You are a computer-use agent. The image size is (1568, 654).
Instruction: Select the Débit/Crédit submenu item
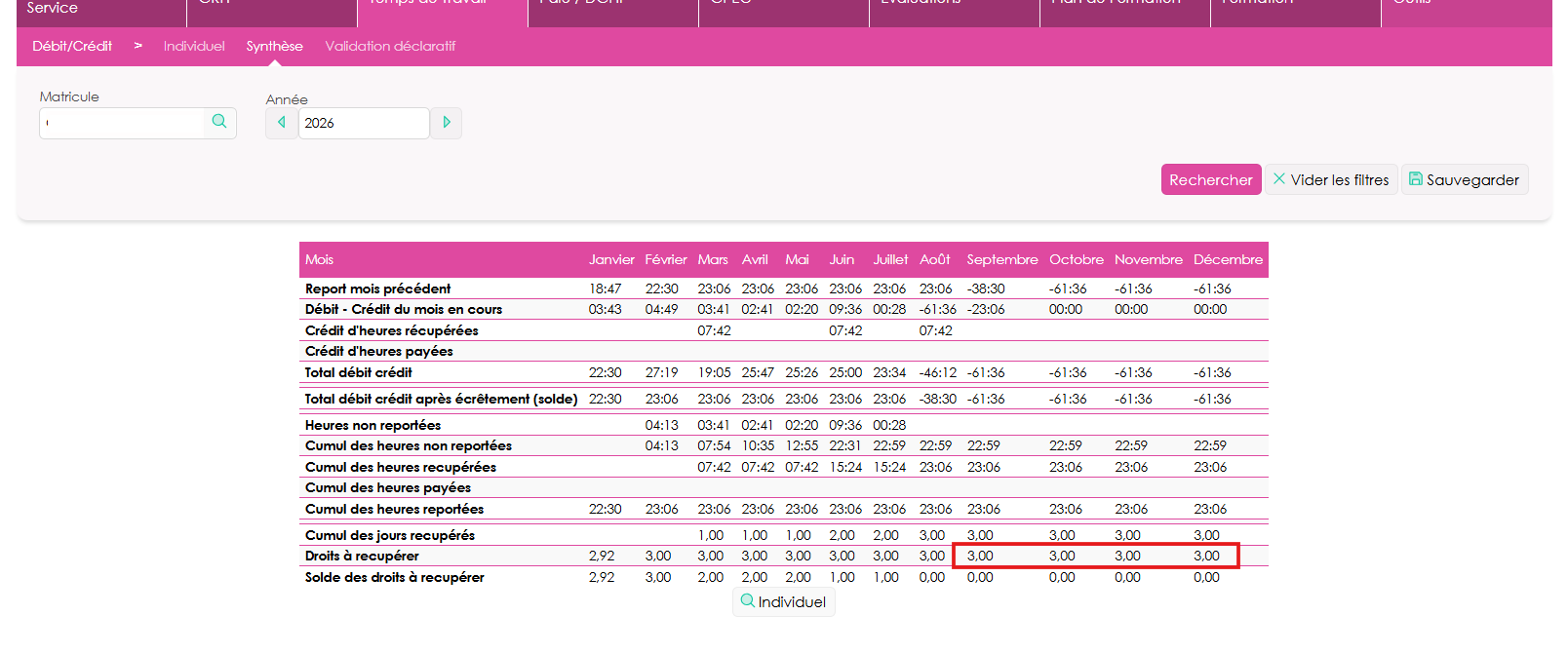(72, 46)
